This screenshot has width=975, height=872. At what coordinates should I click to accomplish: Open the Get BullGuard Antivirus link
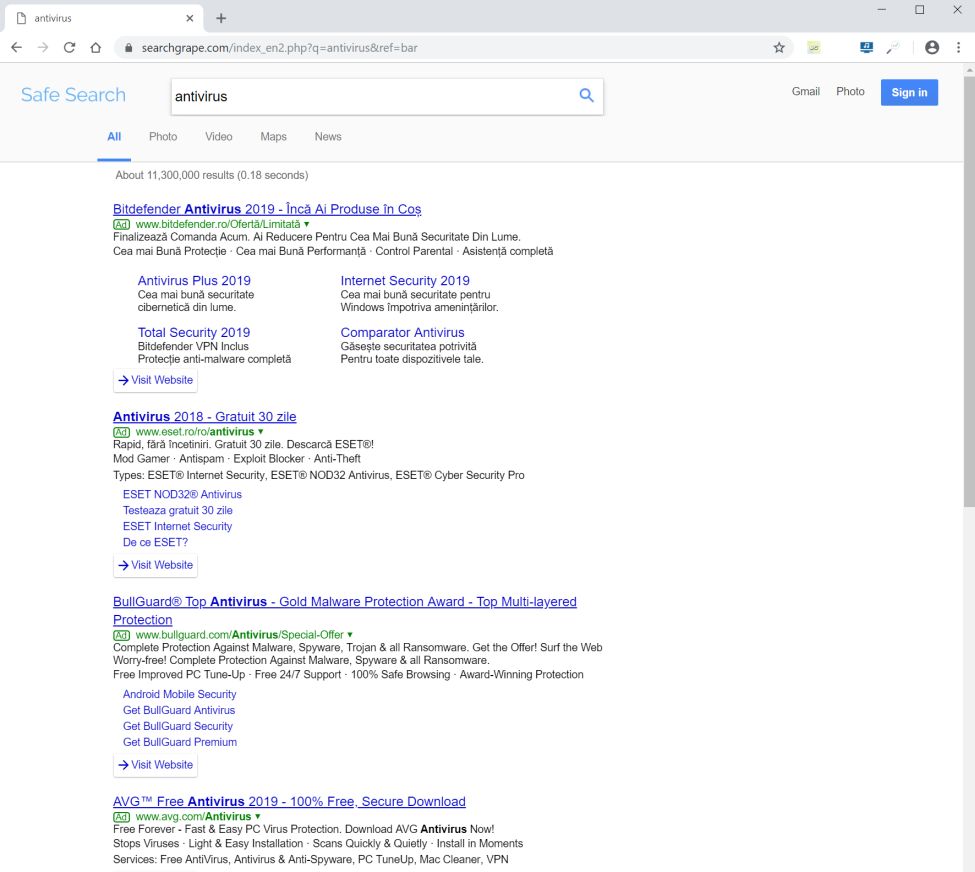[x=179, y=710]
